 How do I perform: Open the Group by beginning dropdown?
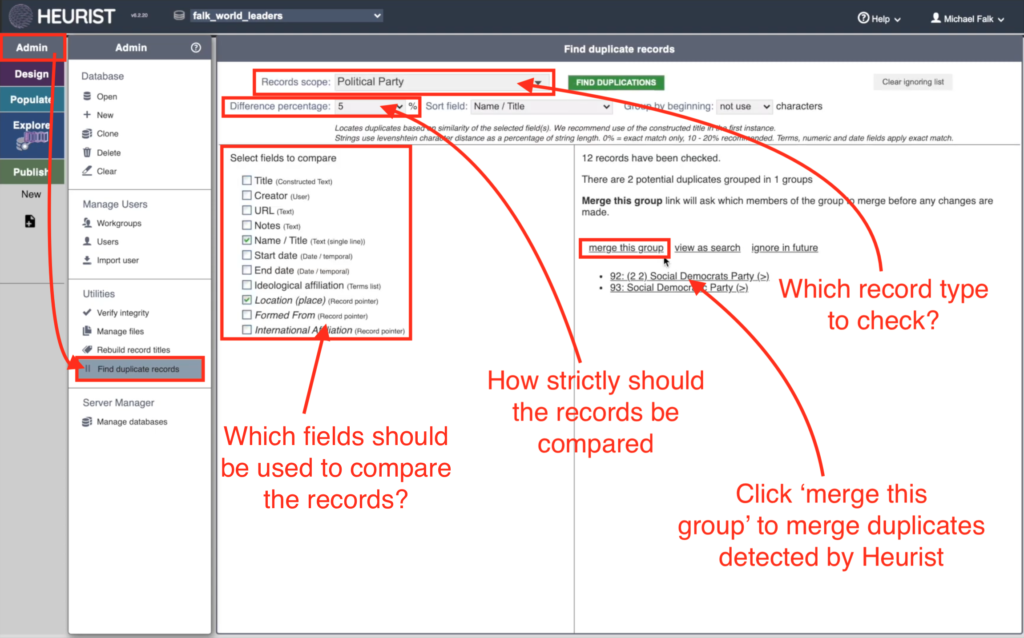(x=744, y=106)
